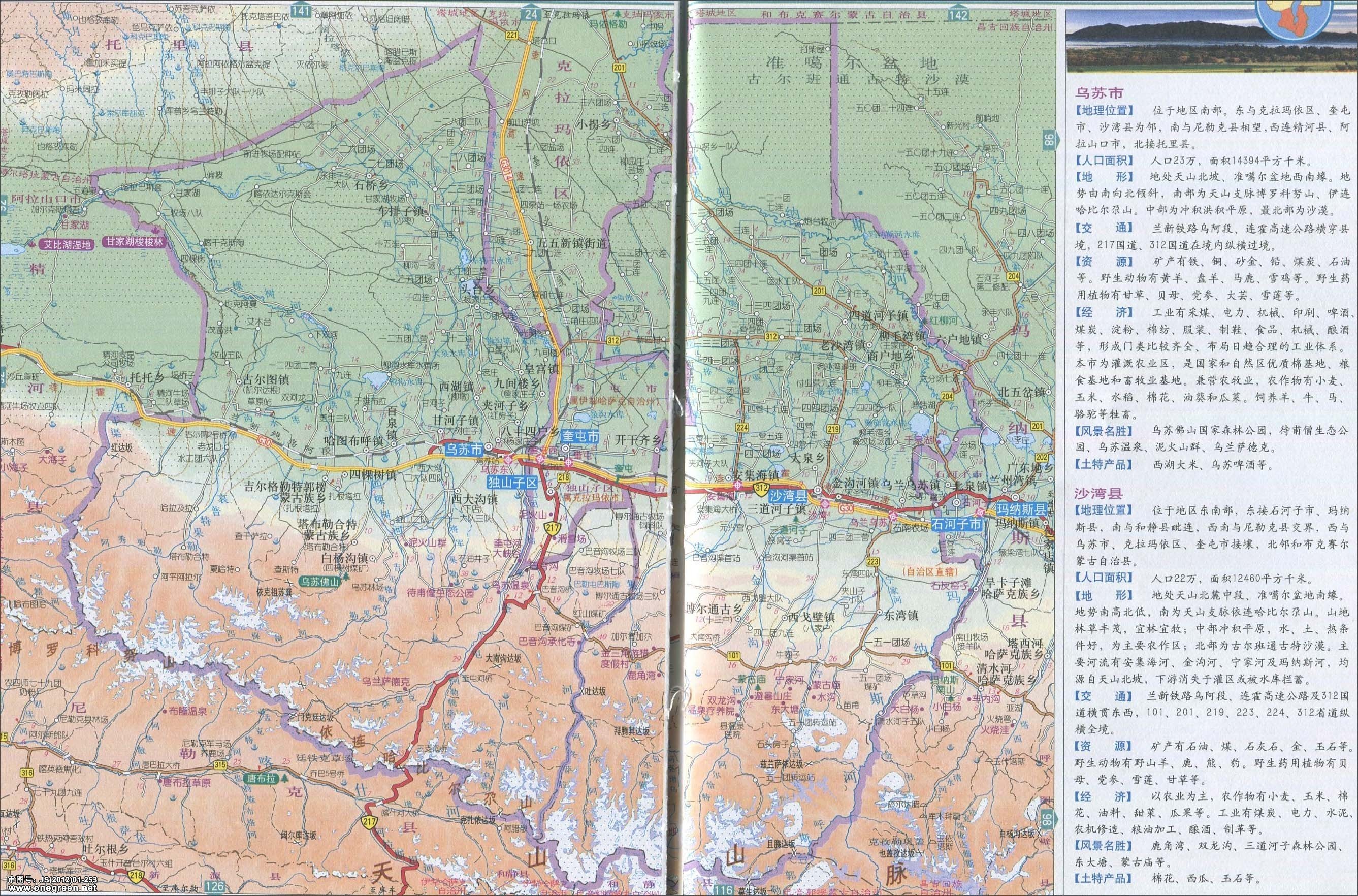Click the 223 provincial road shield

(x=873, y=561)
